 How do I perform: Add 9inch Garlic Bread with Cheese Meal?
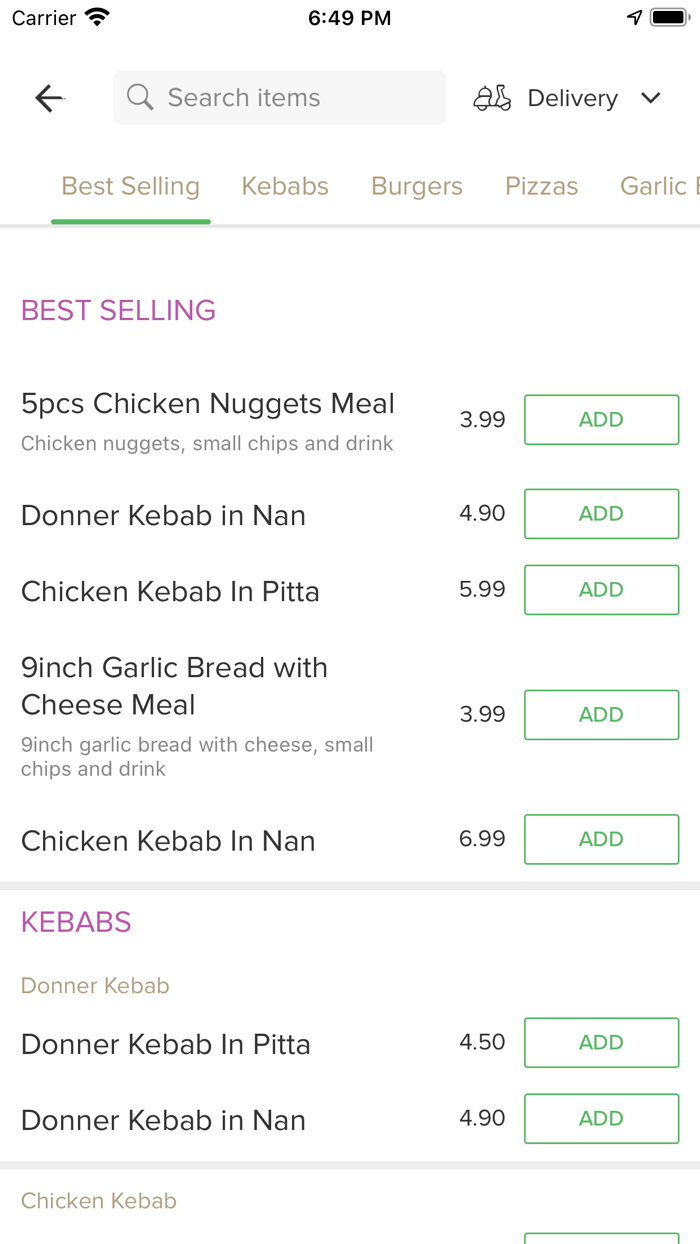click(x=601, y=715)
